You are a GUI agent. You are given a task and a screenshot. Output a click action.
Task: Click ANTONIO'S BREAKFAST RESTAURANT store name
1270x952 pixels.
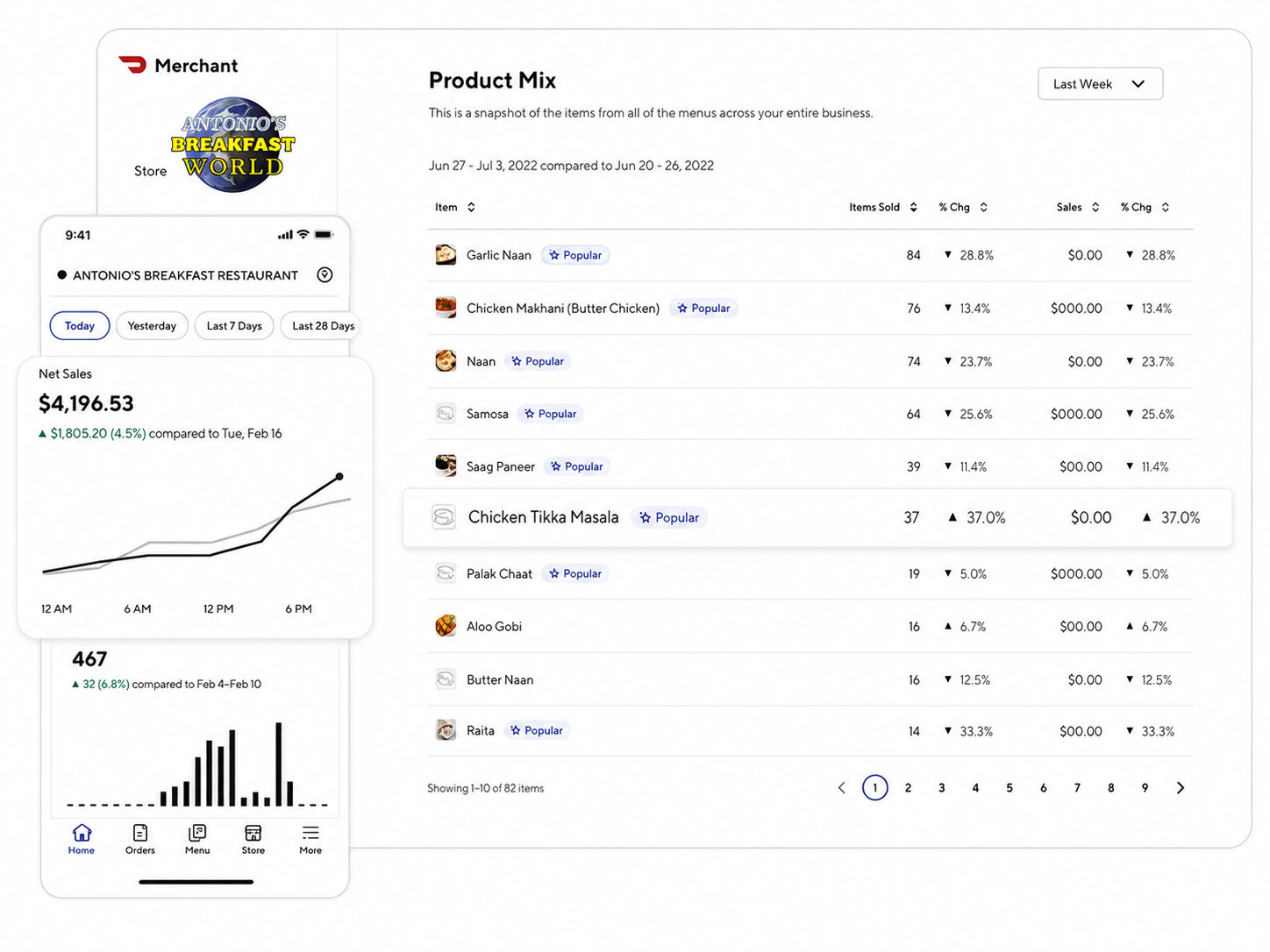coord(186,275)
